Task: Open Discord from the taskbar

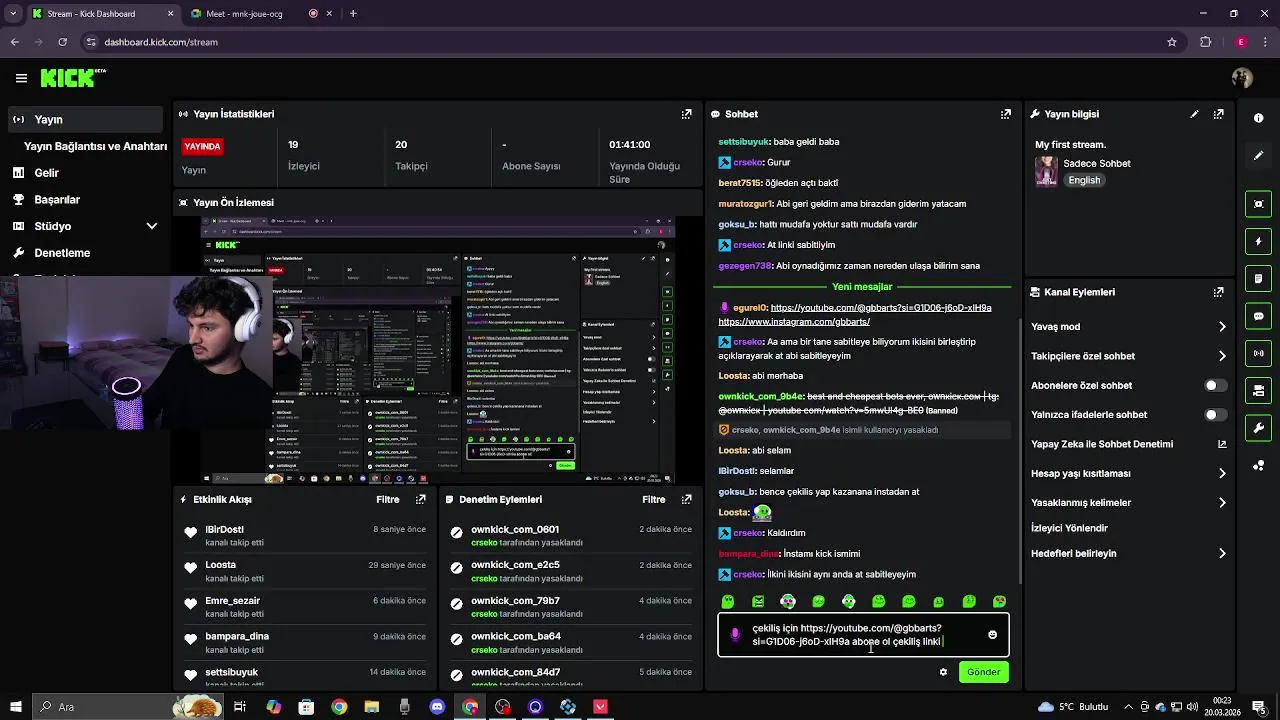Action: pyautogui.click(x=437, y=707)
